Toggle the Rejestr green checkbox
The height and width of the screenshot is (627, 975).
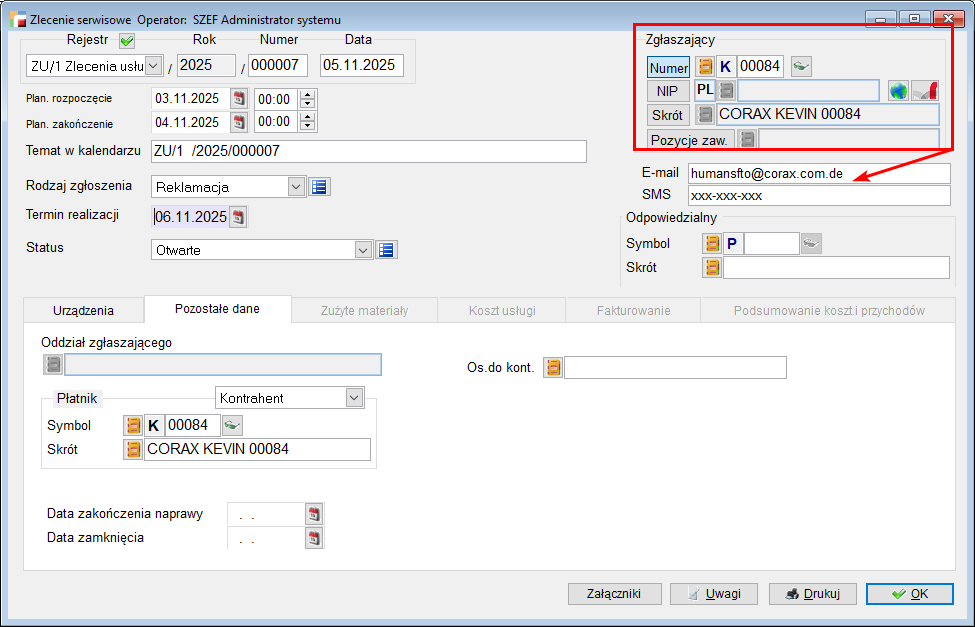pyautogui.click(x=127, y=41)
